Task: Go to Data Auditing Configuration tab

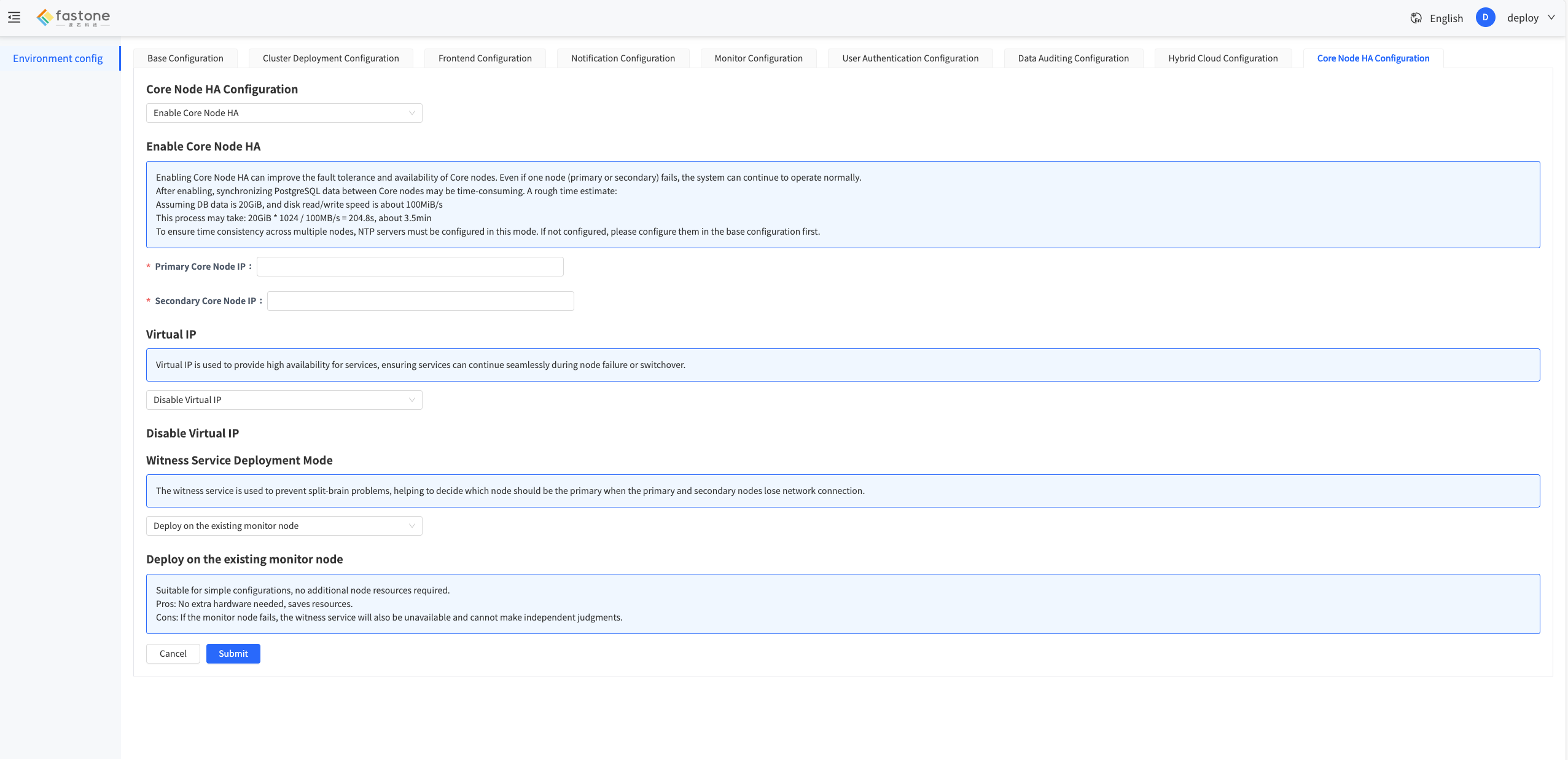Action: tap(1073, 58)
